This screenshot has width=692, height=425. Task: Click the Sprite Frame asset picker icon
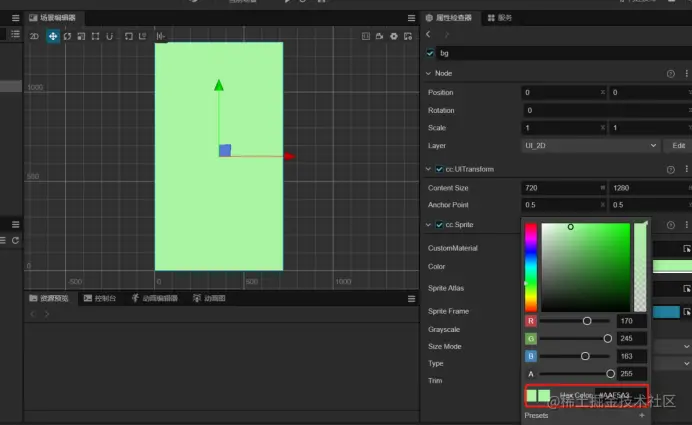pyautogui.click(x=687, y=312)
